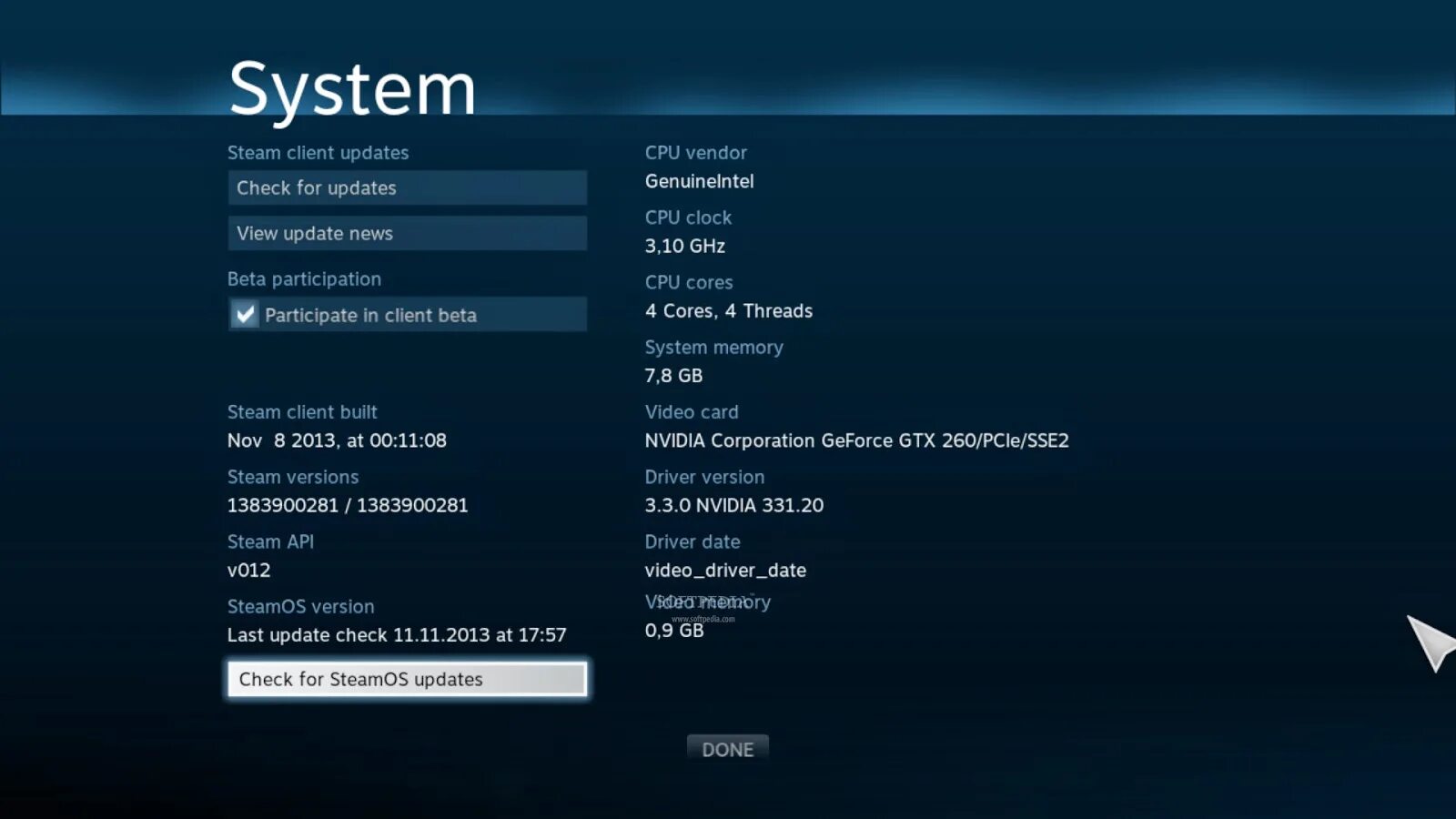Click the Steam client updates heading
This screenshot has width=1456, height=819.
[318, 152]
